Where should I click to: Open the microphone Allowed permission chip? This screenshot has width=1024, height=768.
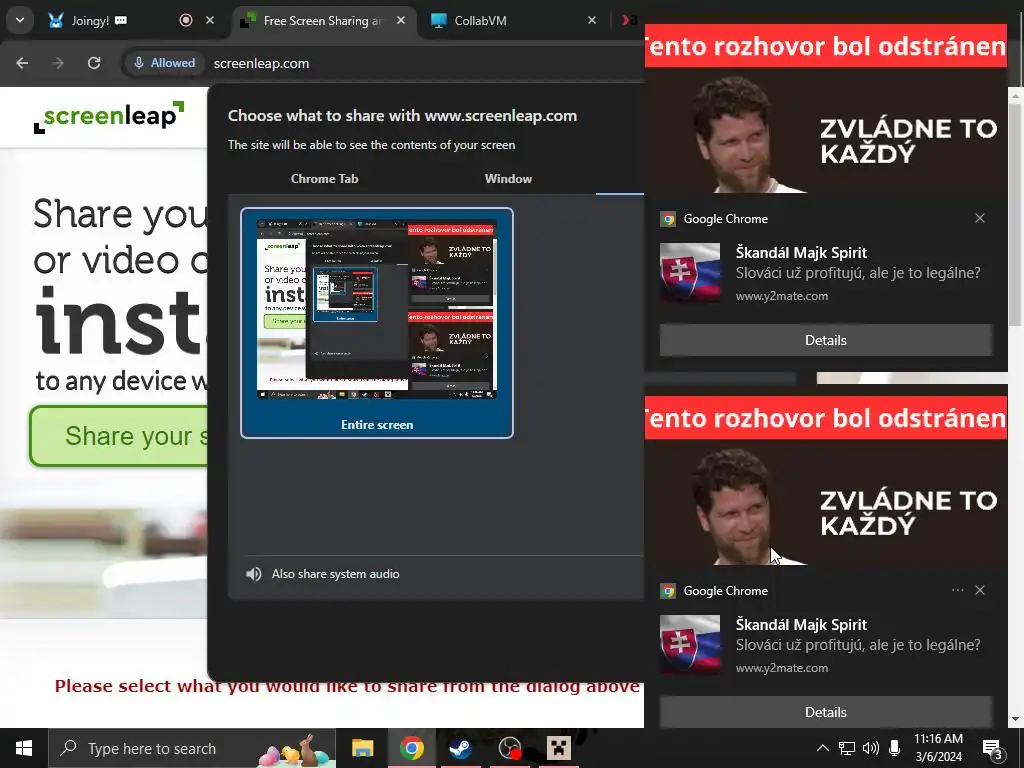[164, 63]
